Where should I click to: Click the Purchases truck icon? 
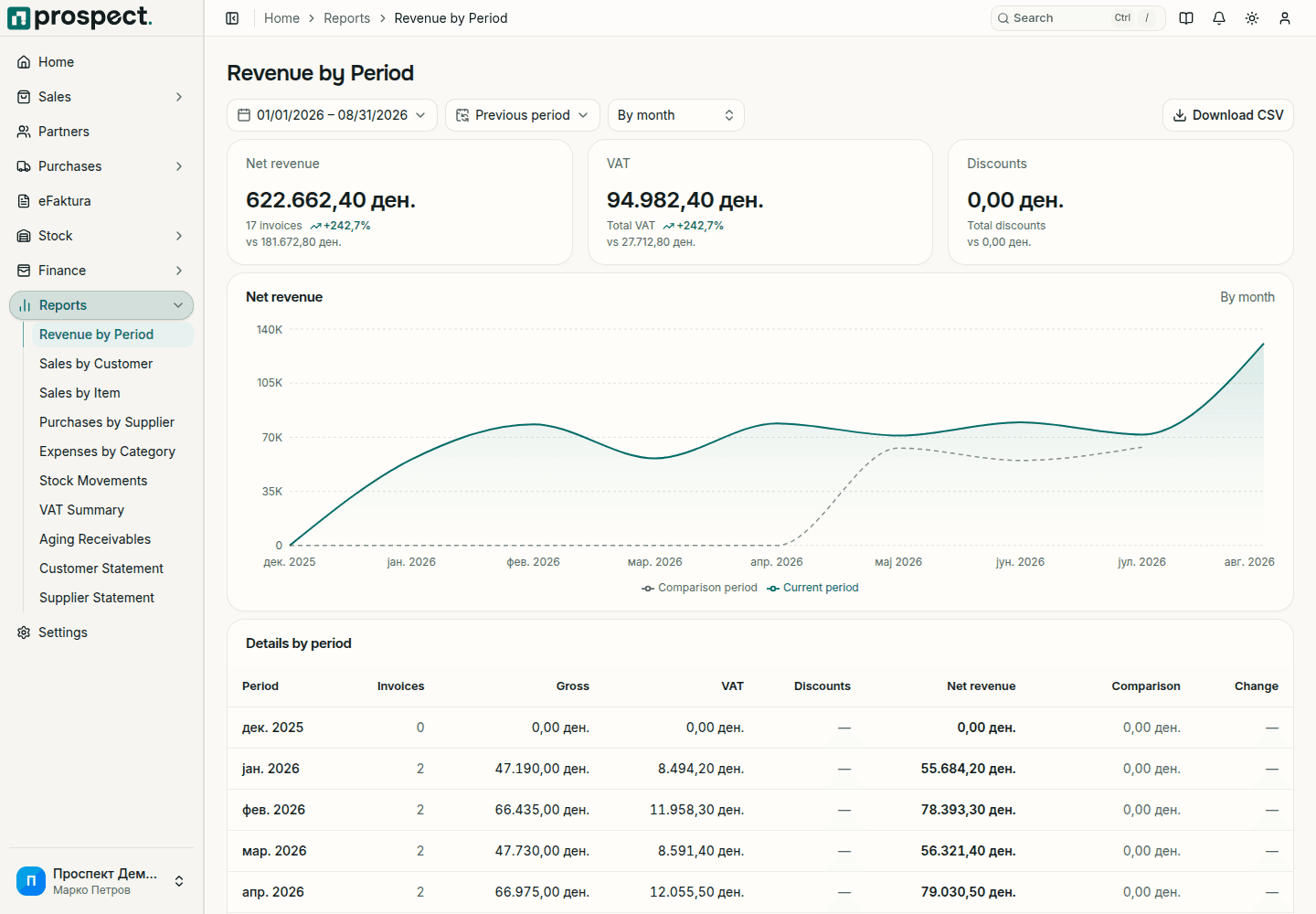24,166
